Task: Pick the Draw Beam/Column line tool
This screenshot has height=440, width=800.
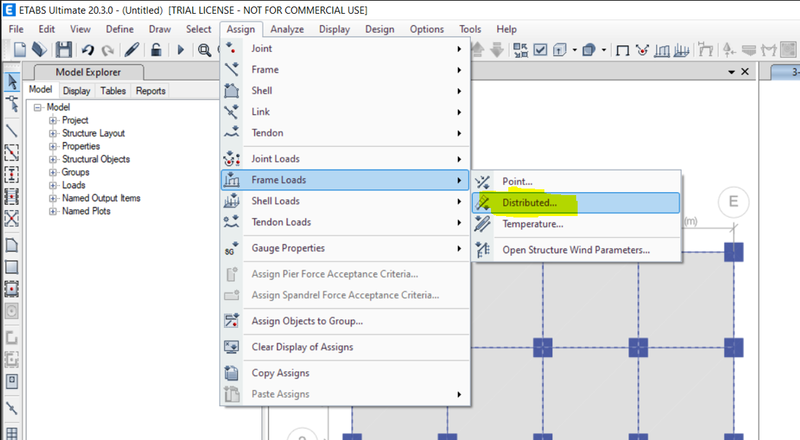Action: [x=11, y=131]
